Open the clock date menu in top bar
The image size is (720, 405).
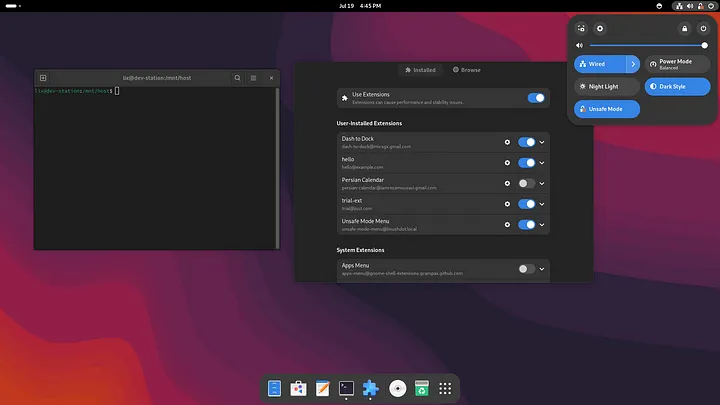(360, 6)
